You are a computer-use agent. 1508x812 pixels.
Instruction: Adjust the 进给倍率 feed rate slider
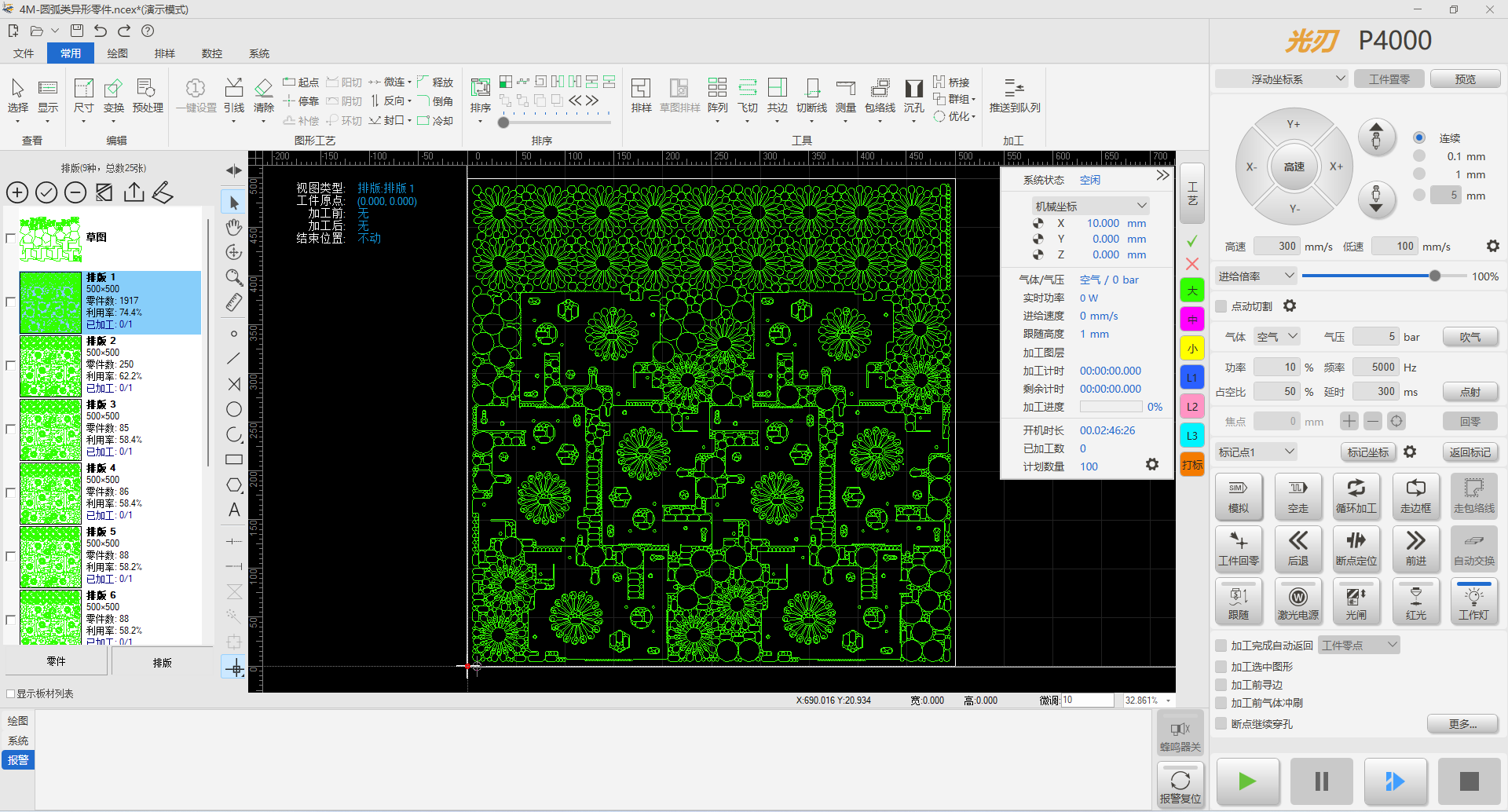(x=1435, y=276)
